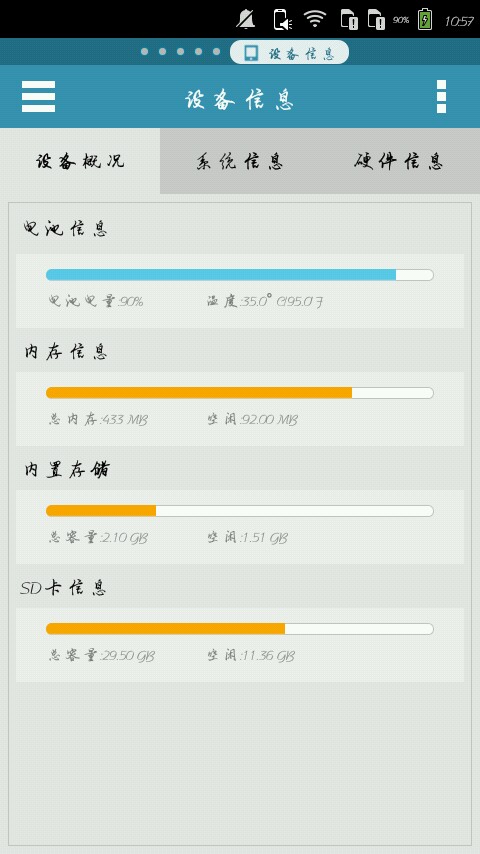The image size is (480, 854).
Task: Tap the phone vibrate status icon
Action: coord(282,20)
